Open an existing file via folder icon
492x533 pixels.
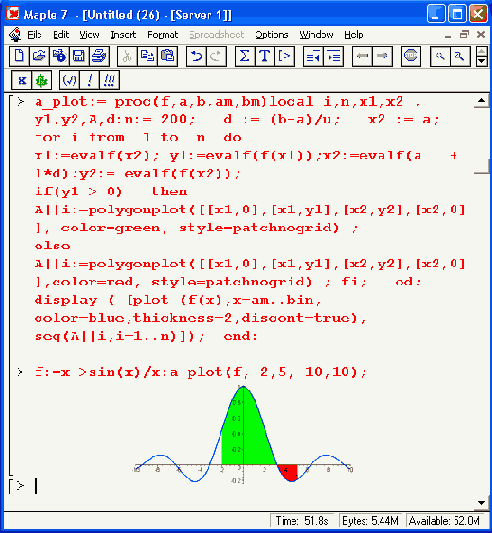[x=39, y=56]
